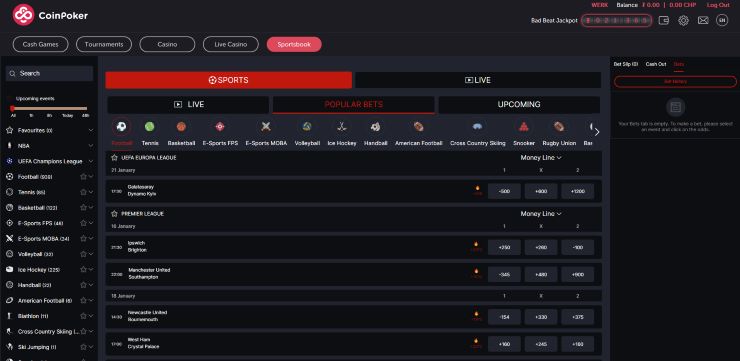Viewport: 740px width, 361px height.
Task: Click the Bad Beat Jackpot counter
Action: [616, 21]
